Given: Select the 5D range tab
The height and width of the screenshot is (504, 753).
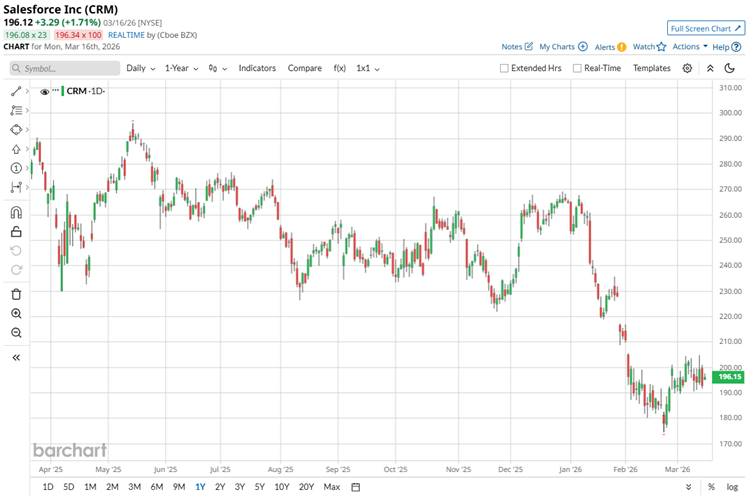Looking at the screenshot, I should (69, 487).
